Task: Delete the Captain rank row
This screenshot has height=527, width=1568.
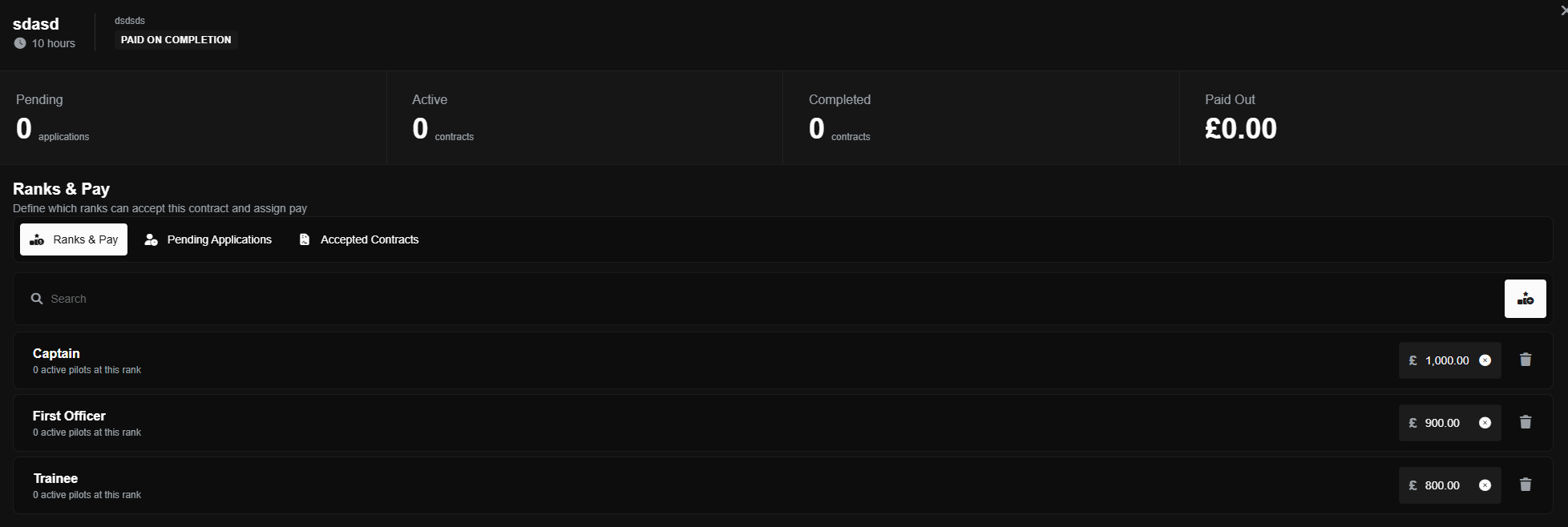Action: [1526, 360]
